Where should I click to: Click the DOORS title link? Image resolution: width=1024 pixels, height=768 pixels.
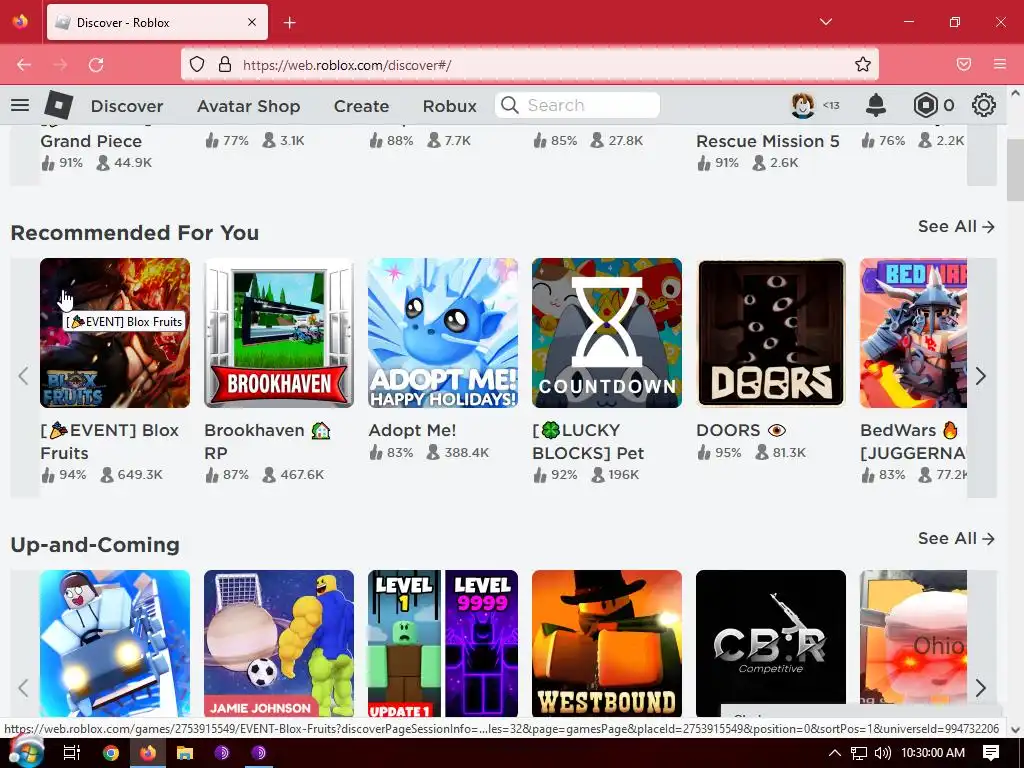click(741, 430)
